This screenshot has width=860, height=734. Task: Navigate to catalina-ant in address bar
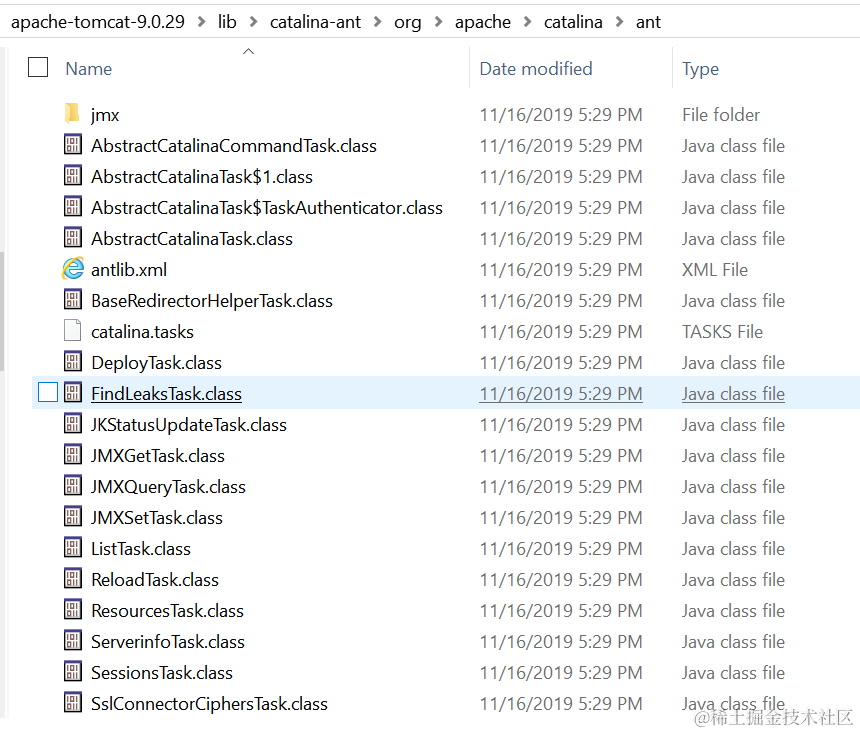tap(315, 22)
